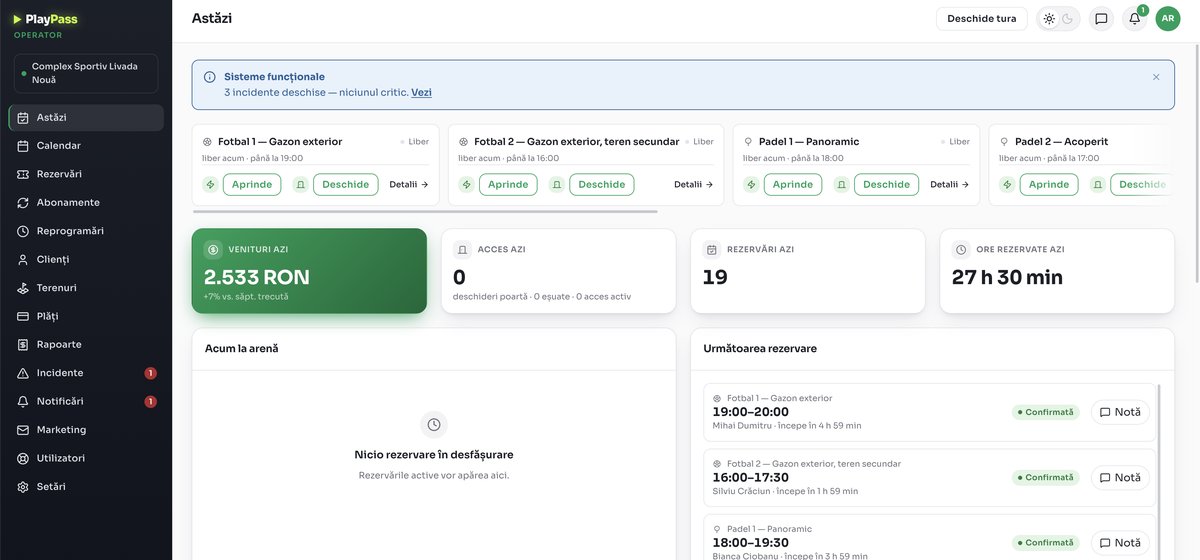Add Notă to the 16:00–17:30 reservation
Screen dimensions: 1200x560
pyautogui.click(x=1120, y=478)
